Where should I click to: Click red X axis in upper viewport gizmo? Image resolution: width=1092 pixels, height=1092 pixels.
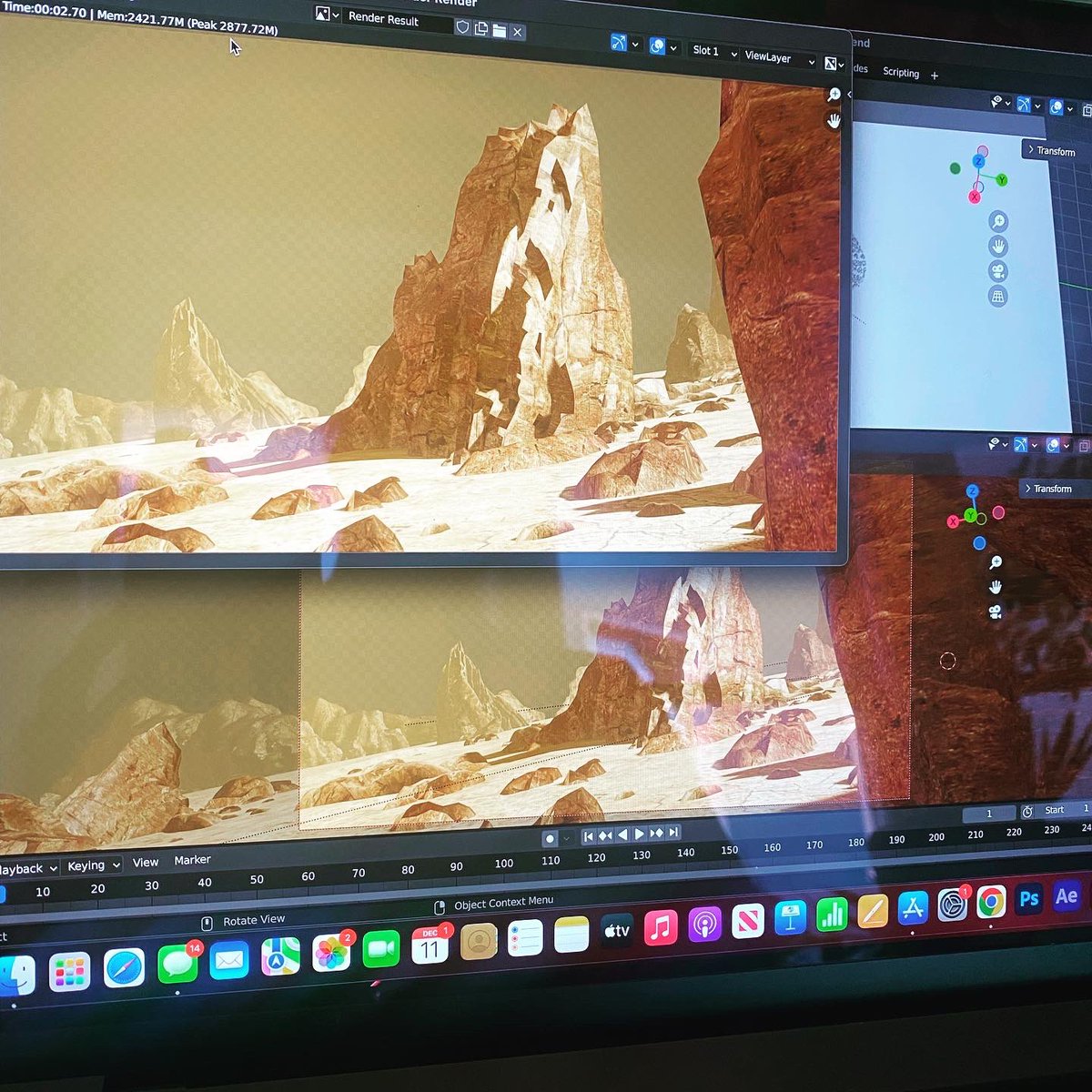tap(975, 197)
